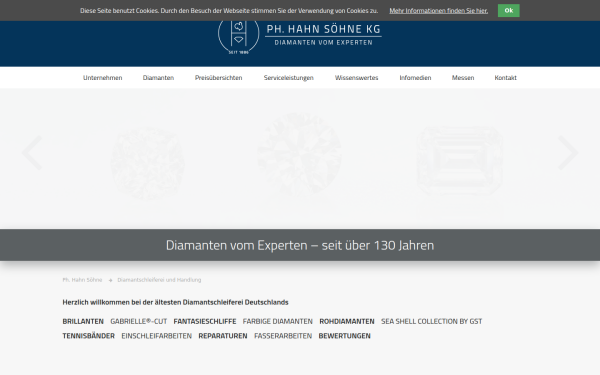Open the Infomedien menu
The width and height of the screenshot is (600, 375).
[415, 78]
